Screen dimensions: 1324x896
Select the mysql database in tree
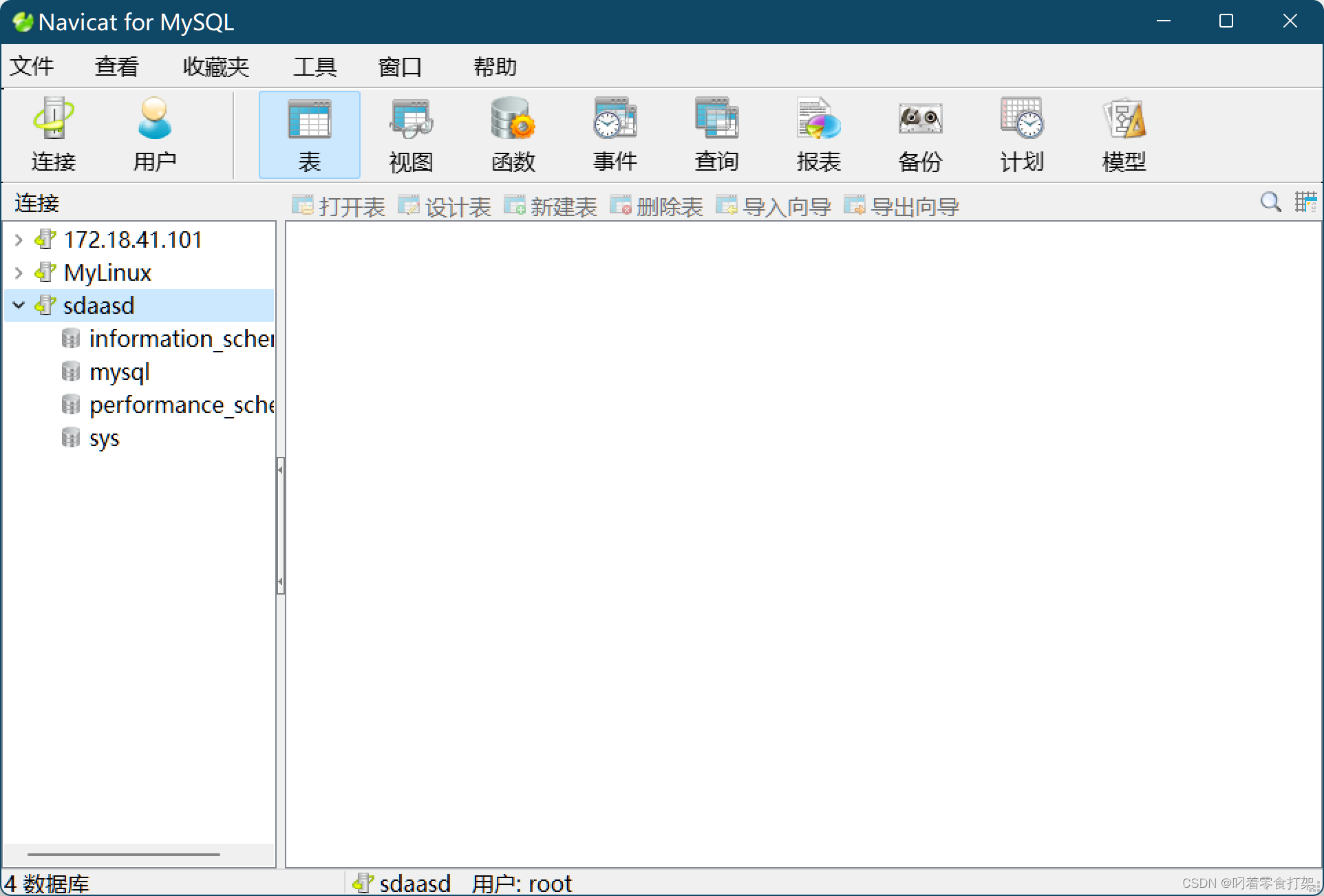(119, 372)
